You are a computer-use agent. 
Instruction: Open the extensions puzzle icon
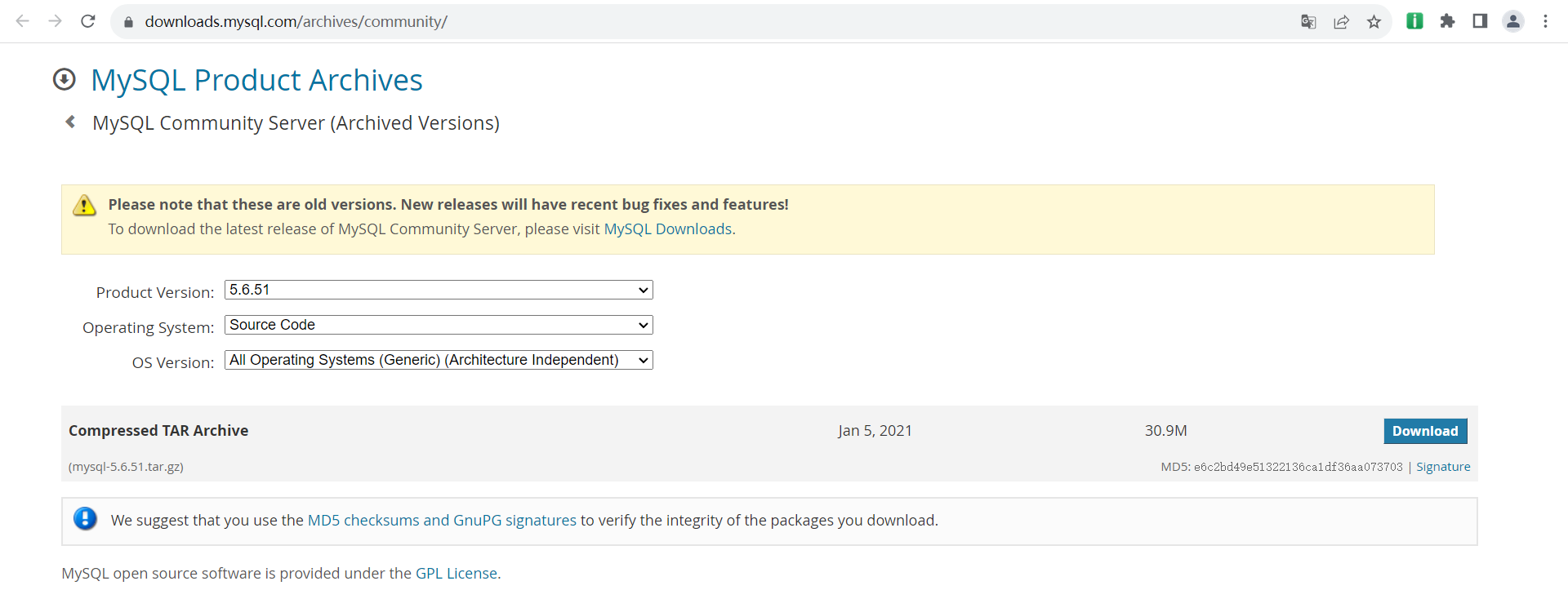click(x=1447, y=21)
